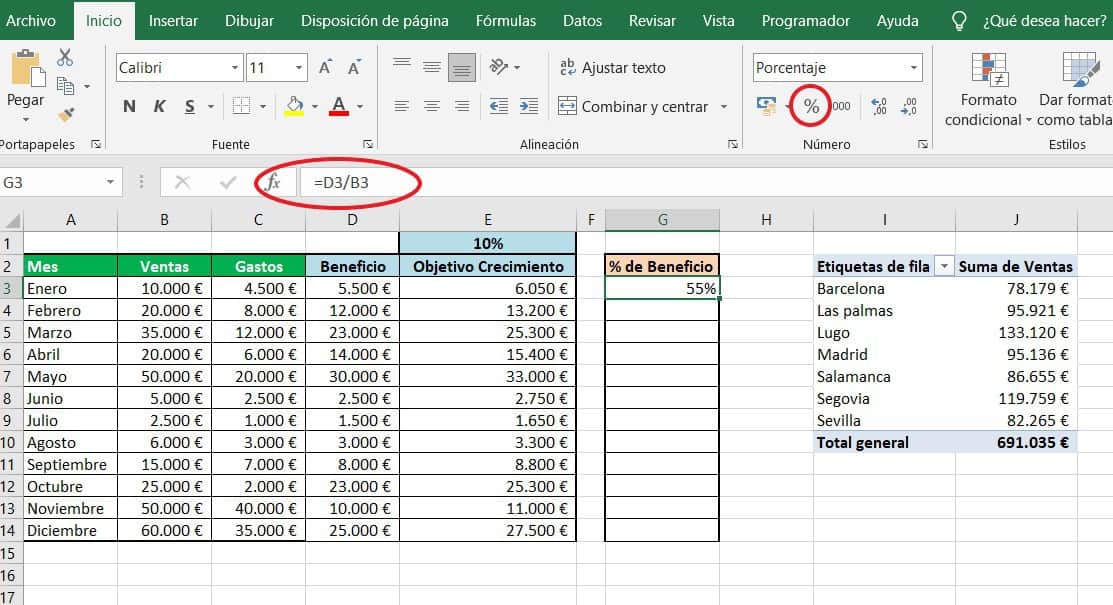Open the font size 11 dropdown
1113x605 pixels.
pyautogui.click(x=299, y=68)
